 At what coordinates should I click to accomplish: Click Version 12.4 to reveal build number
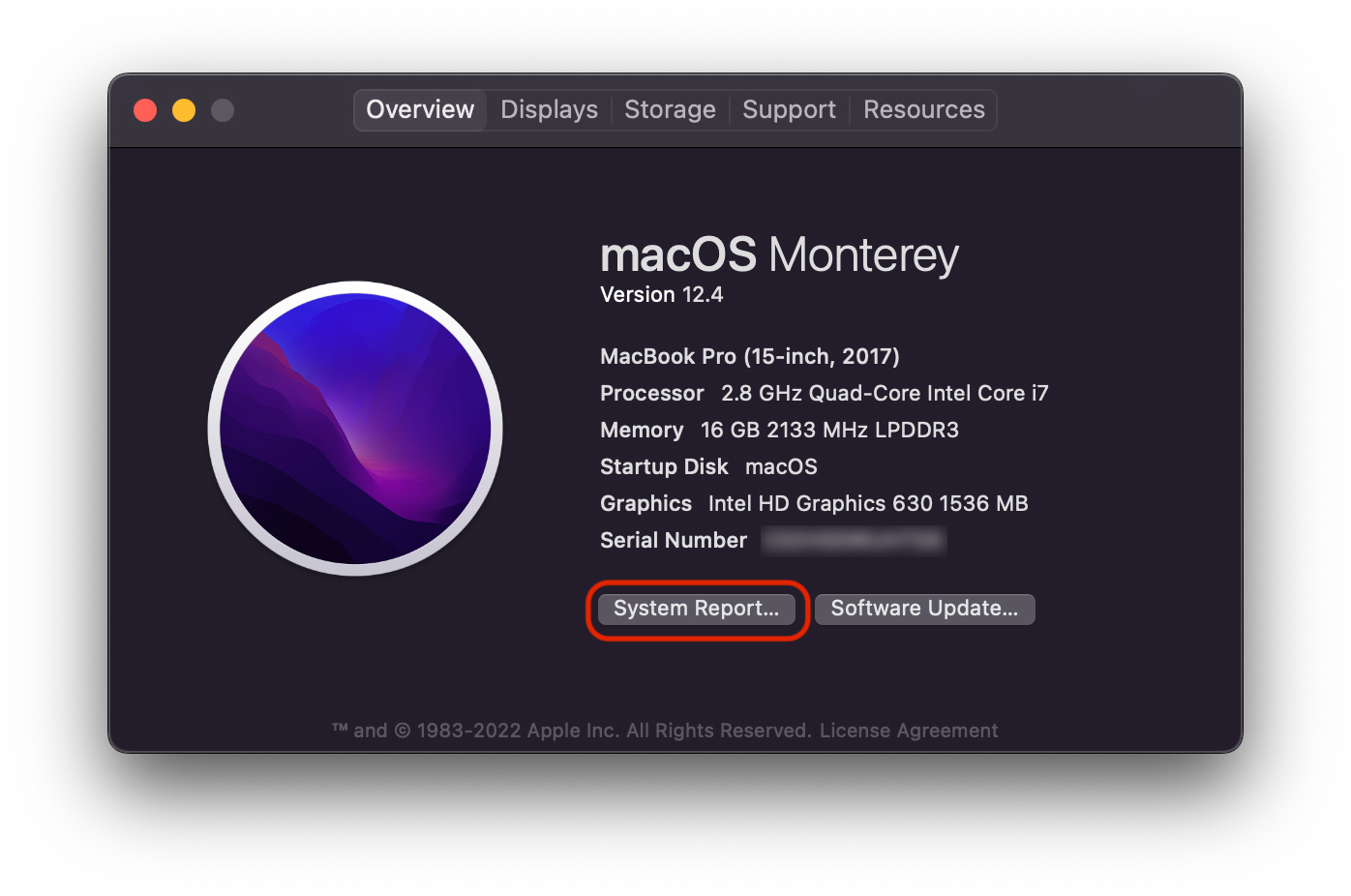[661, 295]
